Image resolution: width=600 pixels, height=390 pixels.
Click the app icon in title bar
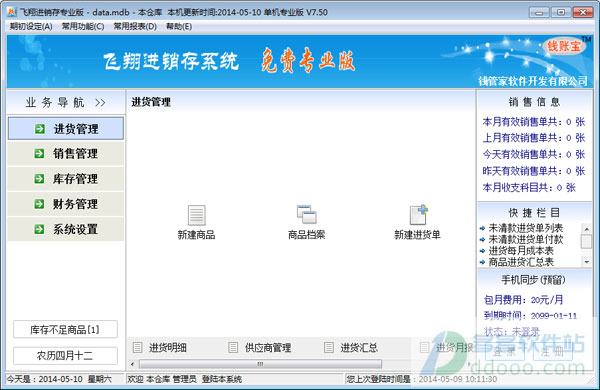pos(12,12)
